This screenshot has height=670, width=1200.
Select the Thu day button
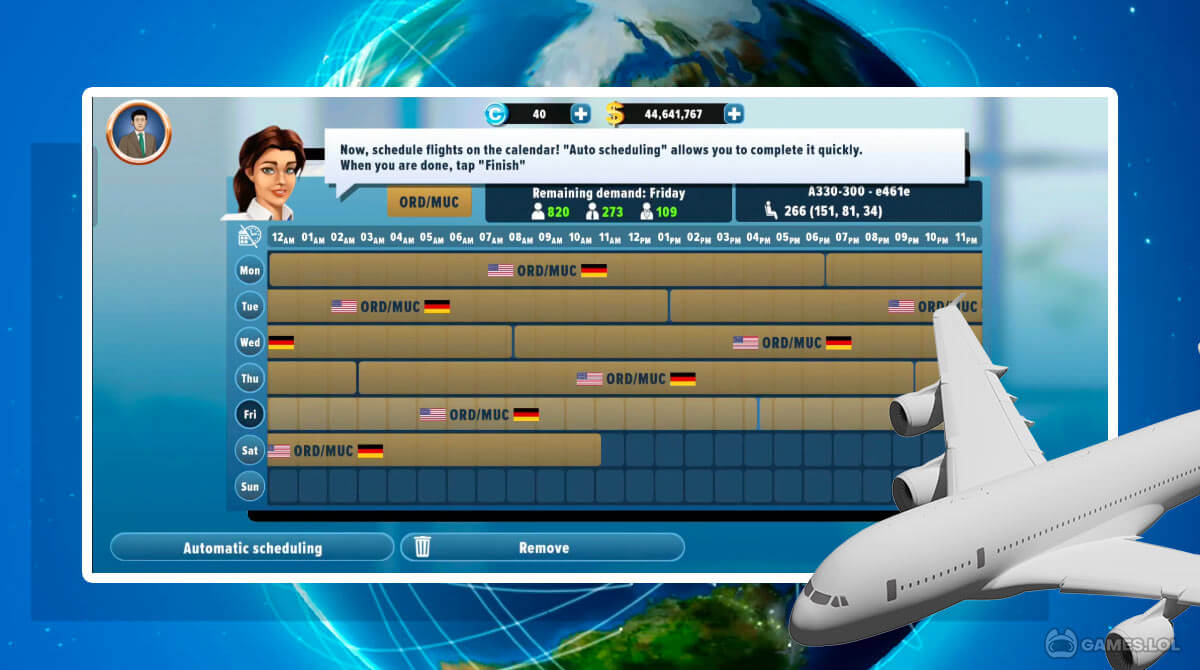coord(250,378)
